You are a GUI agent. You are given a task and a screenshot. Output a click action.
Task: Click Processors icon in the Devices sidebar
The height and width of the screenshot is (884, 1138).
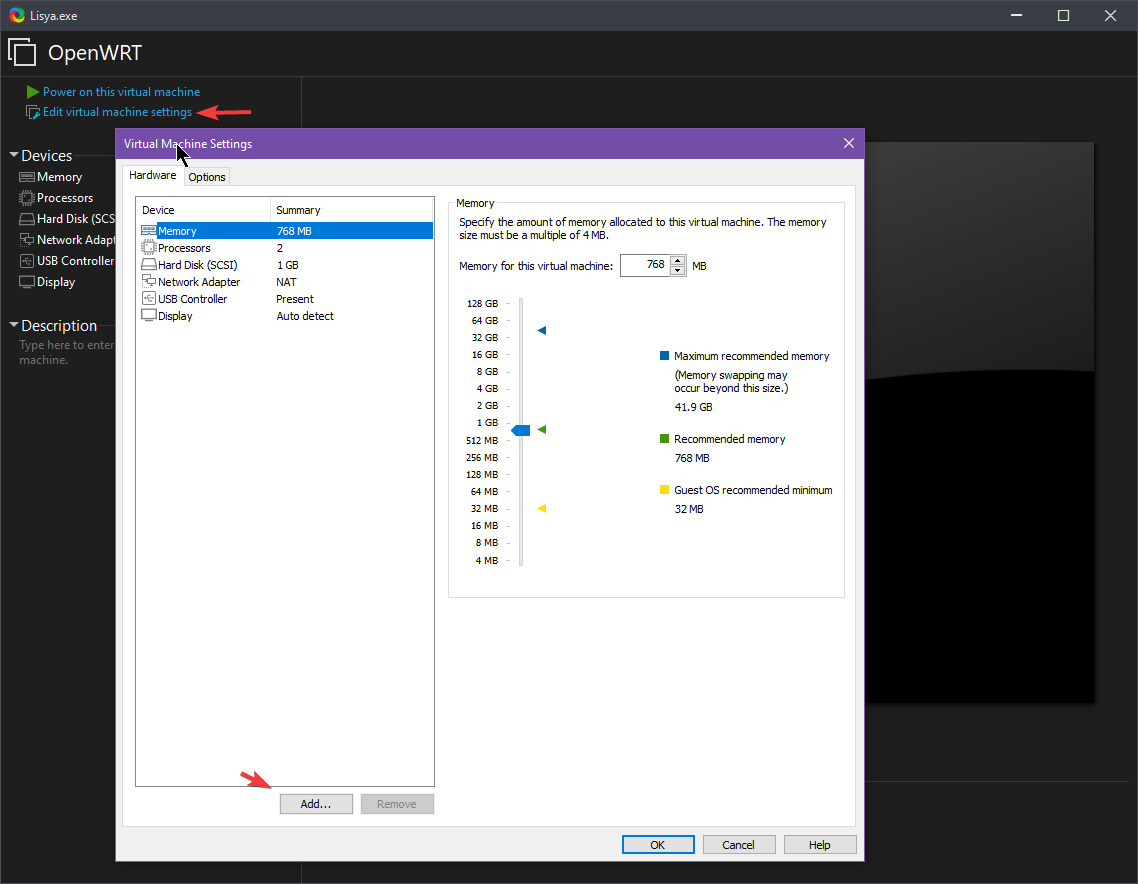(27, 197)
